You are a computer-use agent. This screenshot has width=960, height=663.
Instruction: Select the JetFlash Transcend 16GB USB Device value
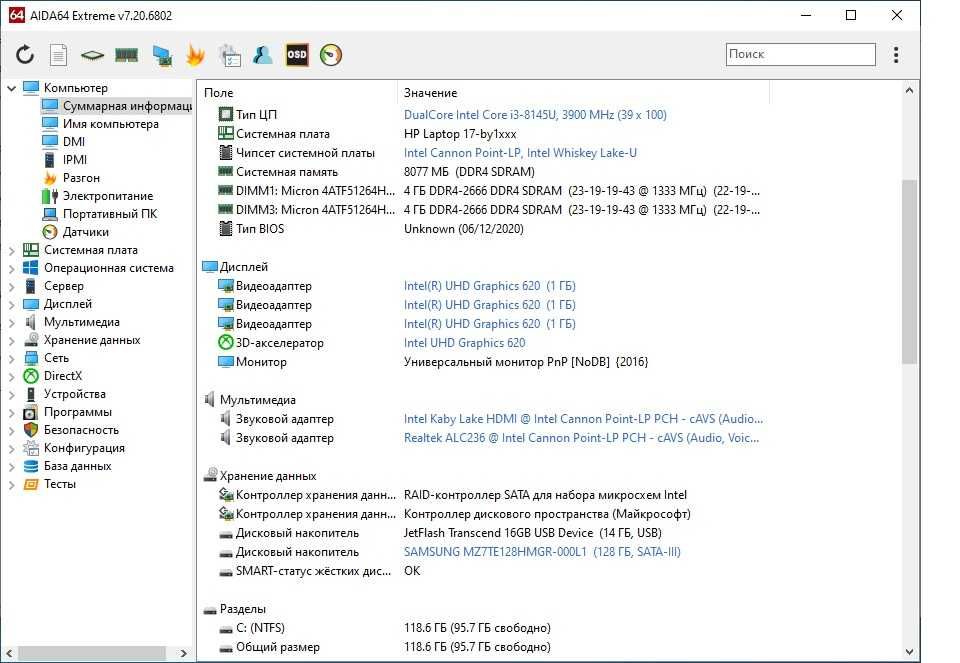pos(532,533)
